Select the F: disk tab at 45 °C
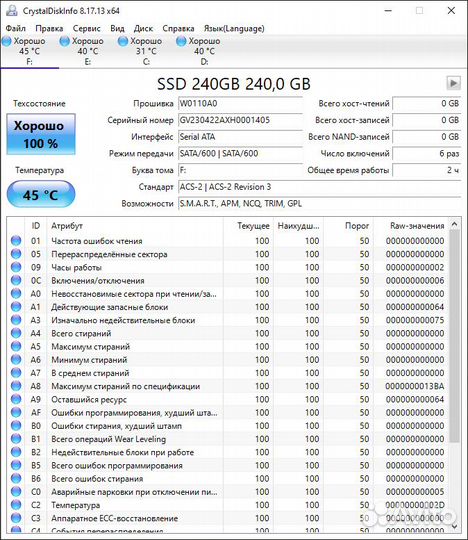468x540 pixels. [29, 51]
